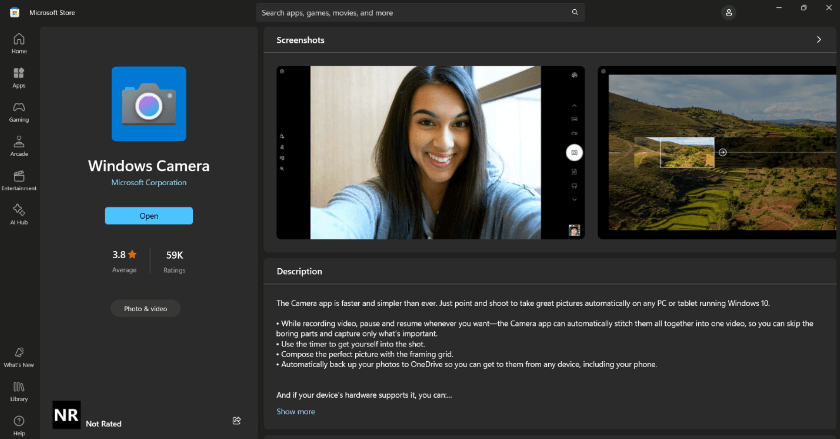
Task: Expand Screenshots section with chevron arrow
Action: [819, 40]
